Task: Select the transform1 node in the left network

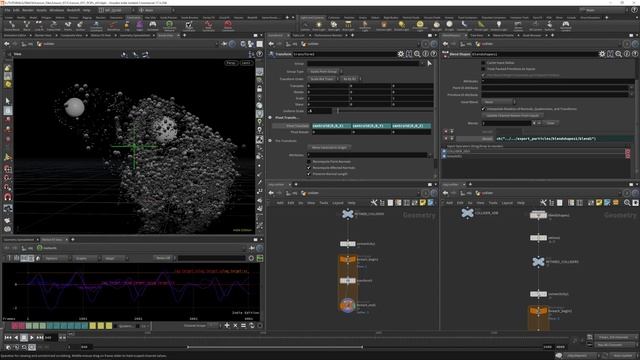Action: [347, 281]
